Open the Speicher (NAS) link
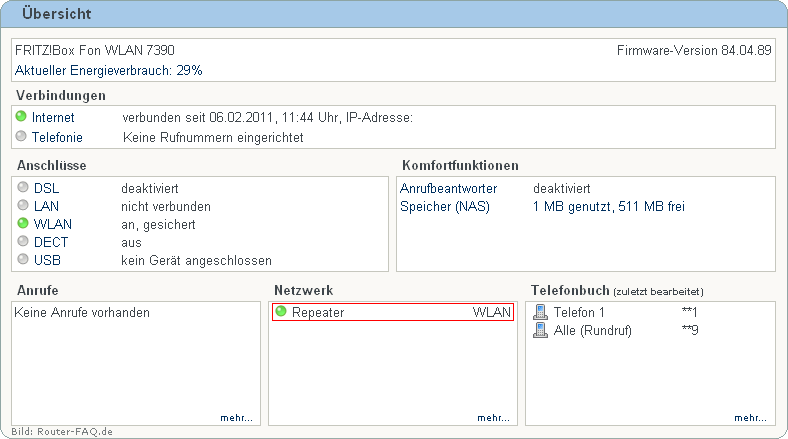Screen dimensions: 788x439 [x=445, y=206]
